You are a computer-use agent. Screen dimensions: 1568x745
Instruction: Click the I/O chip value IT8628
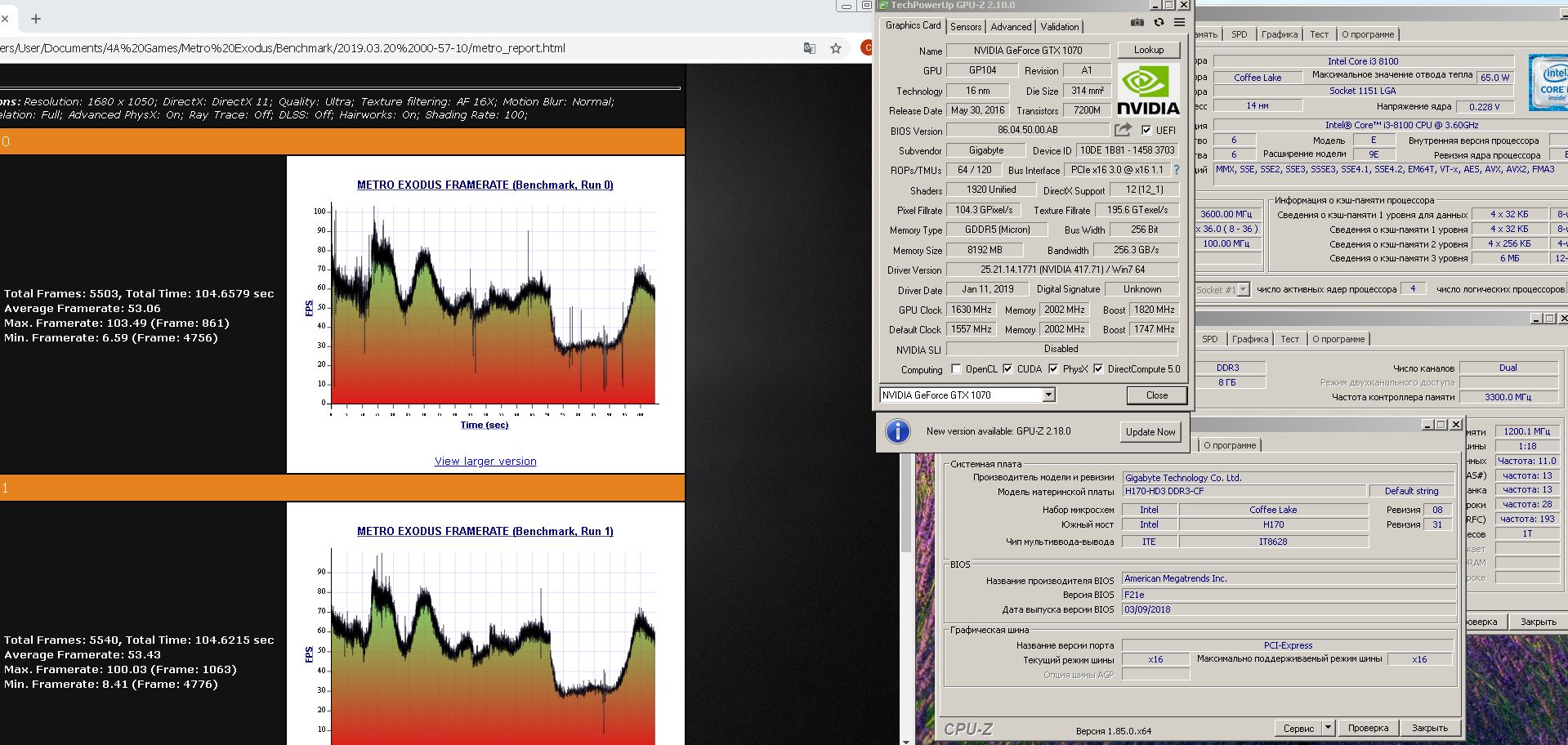coord(1273,542)
